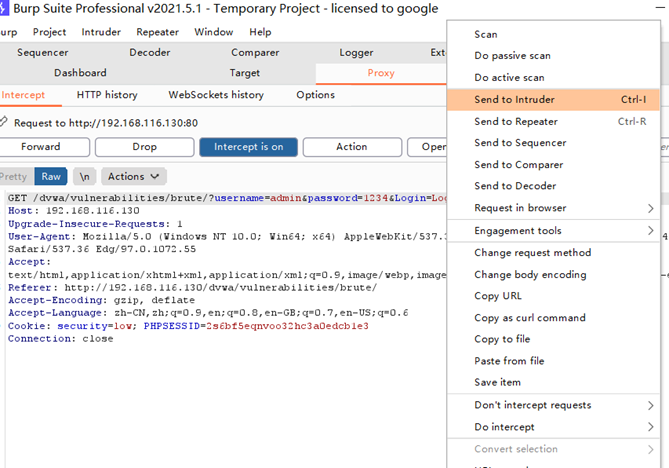Expand Request in browser submenu
Screen dimensions: 669x468
click(553, 208)
